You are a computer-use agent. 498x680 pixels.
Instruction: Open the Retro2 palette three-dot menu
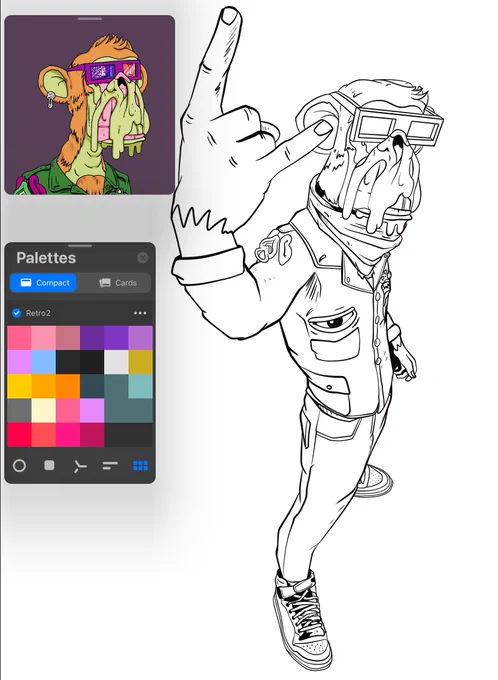[140, 313]
